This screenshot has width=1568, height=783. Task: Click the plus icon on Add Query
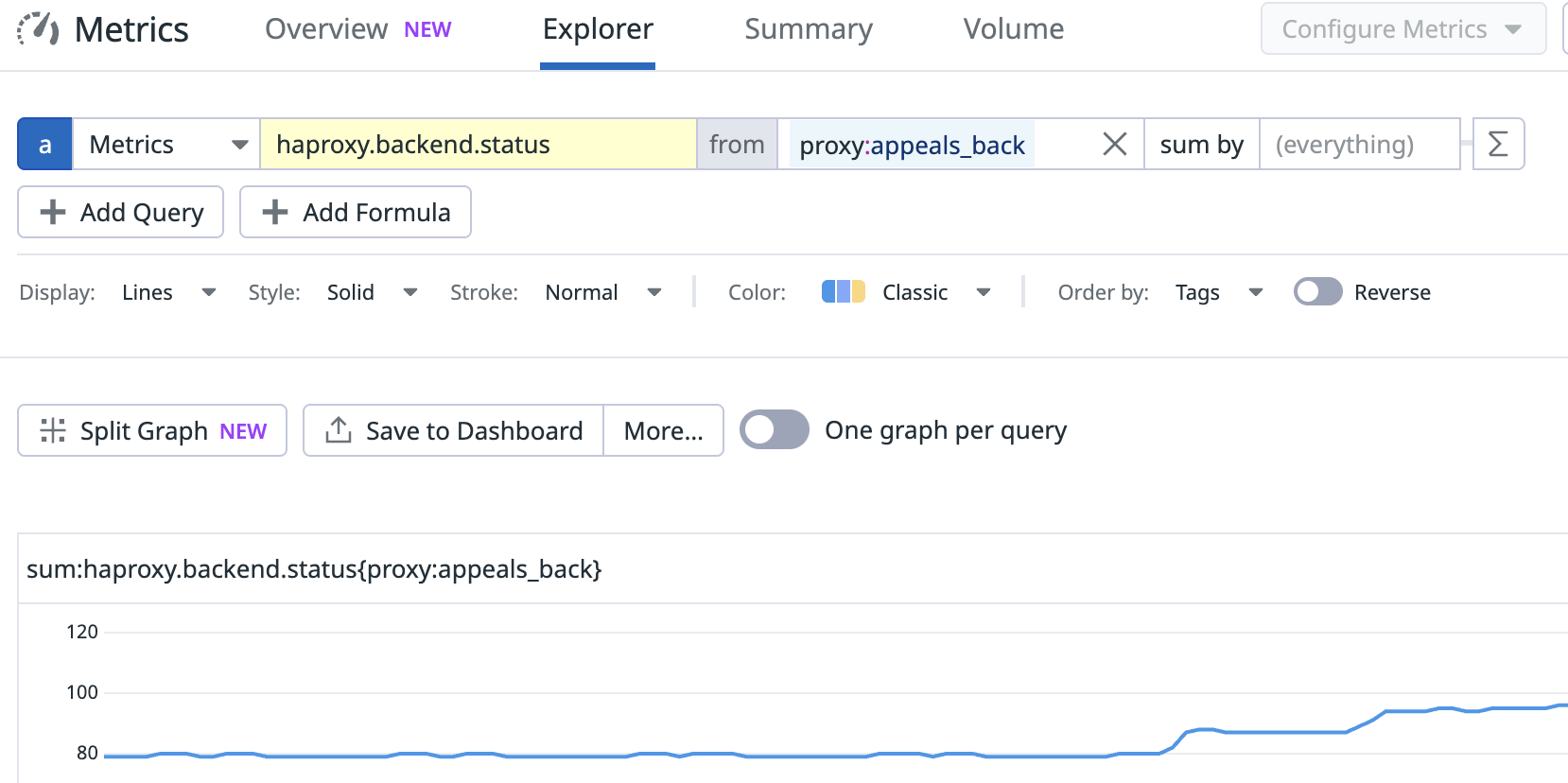[x=53, y=213]
